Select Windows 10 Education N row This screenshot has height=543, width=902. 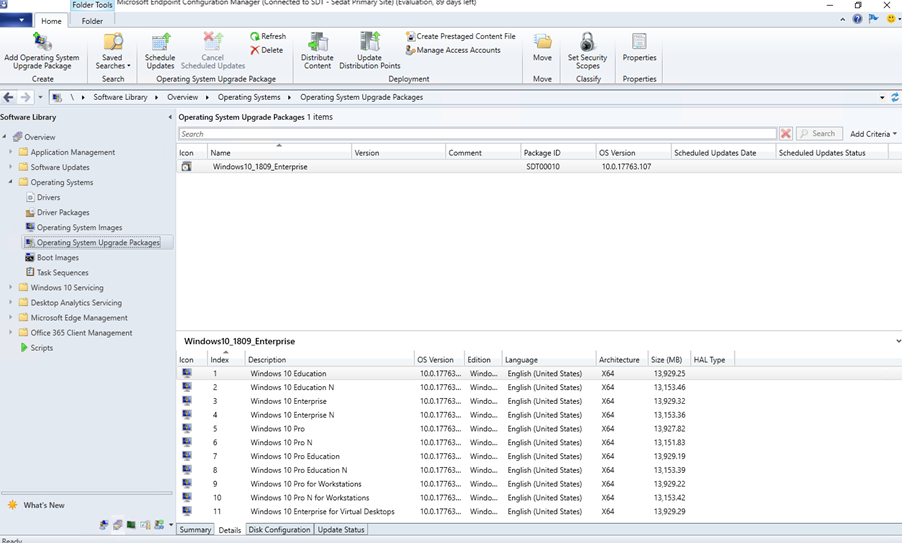click(538, 387)
